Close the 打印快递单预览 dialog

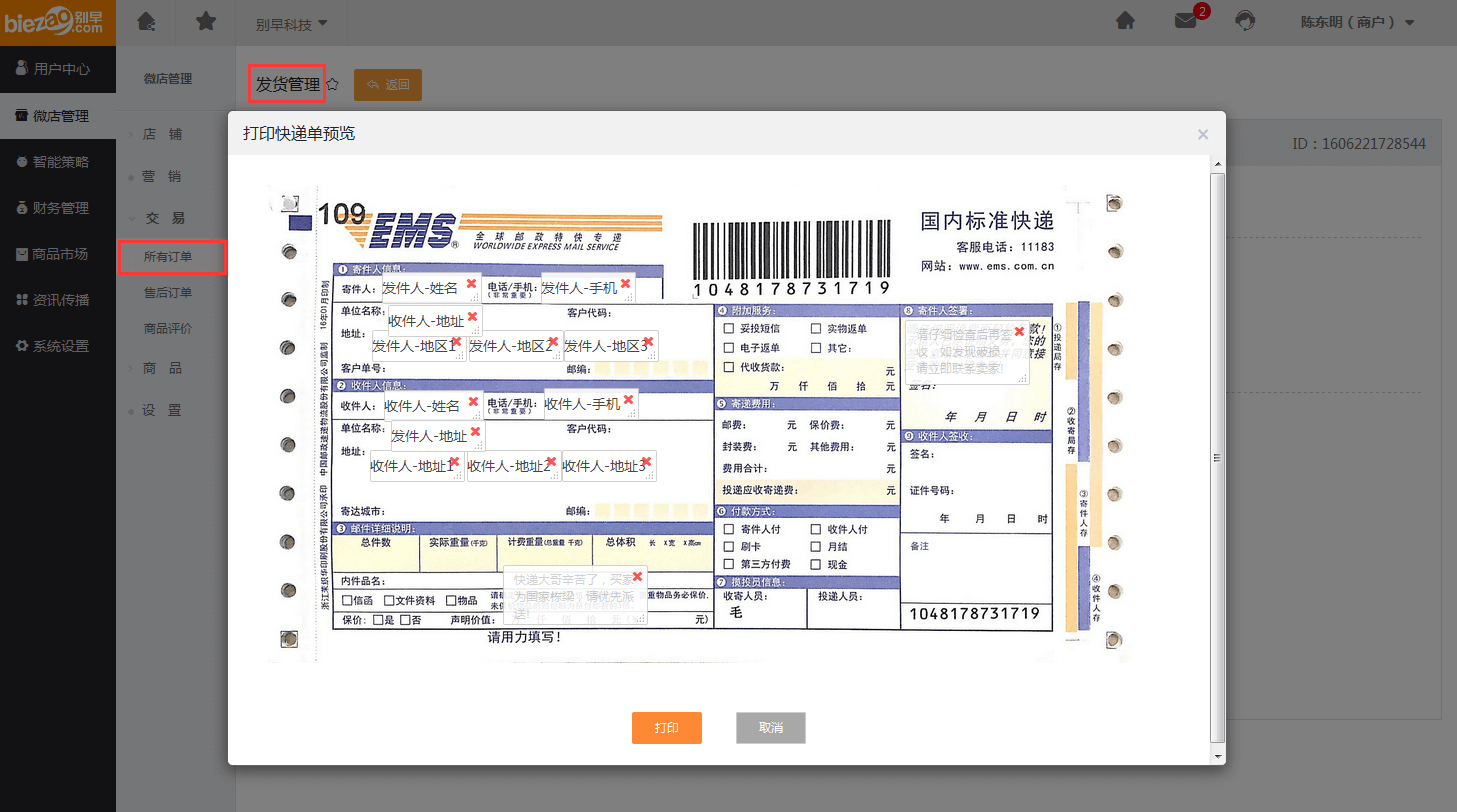tap(1203, 134)
